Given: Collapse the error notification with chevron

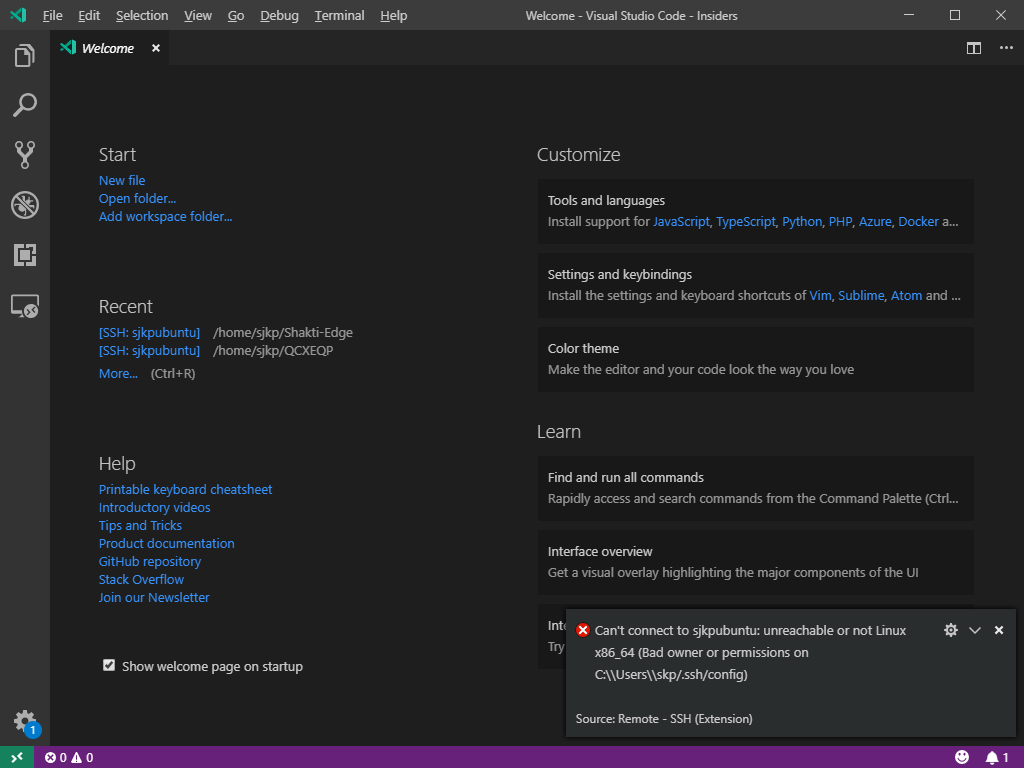Looking at the screenshot, I should pos(975,630).
